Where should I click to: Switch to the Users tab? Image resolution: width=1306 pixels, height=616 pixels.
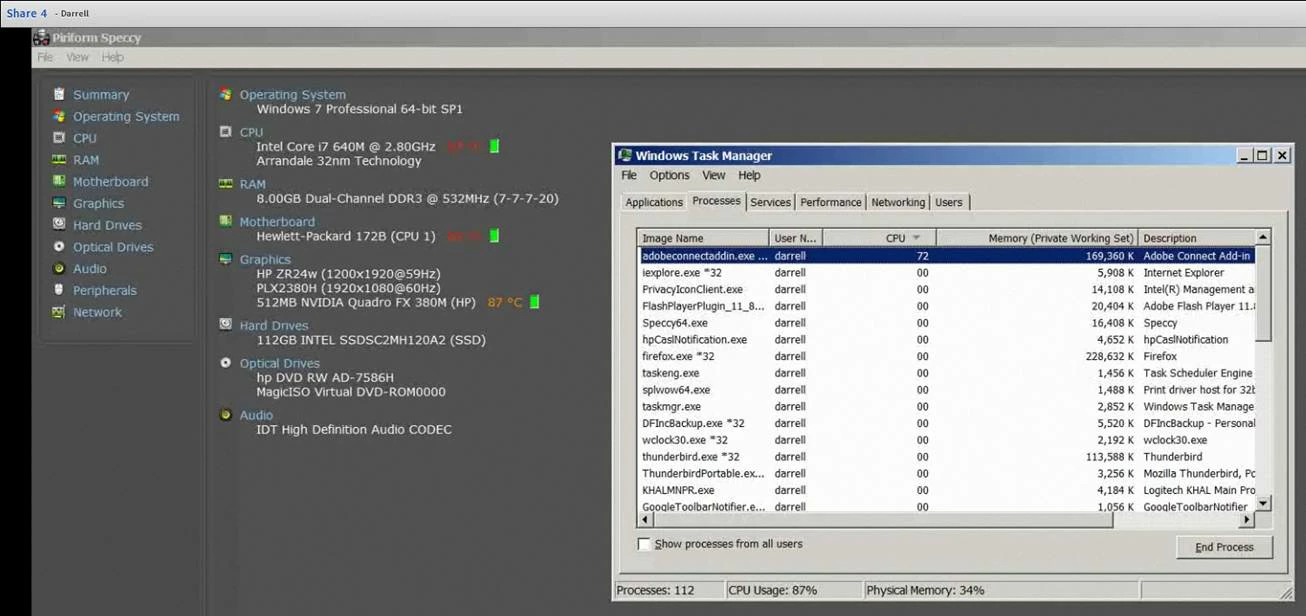(x=949, y=202)
